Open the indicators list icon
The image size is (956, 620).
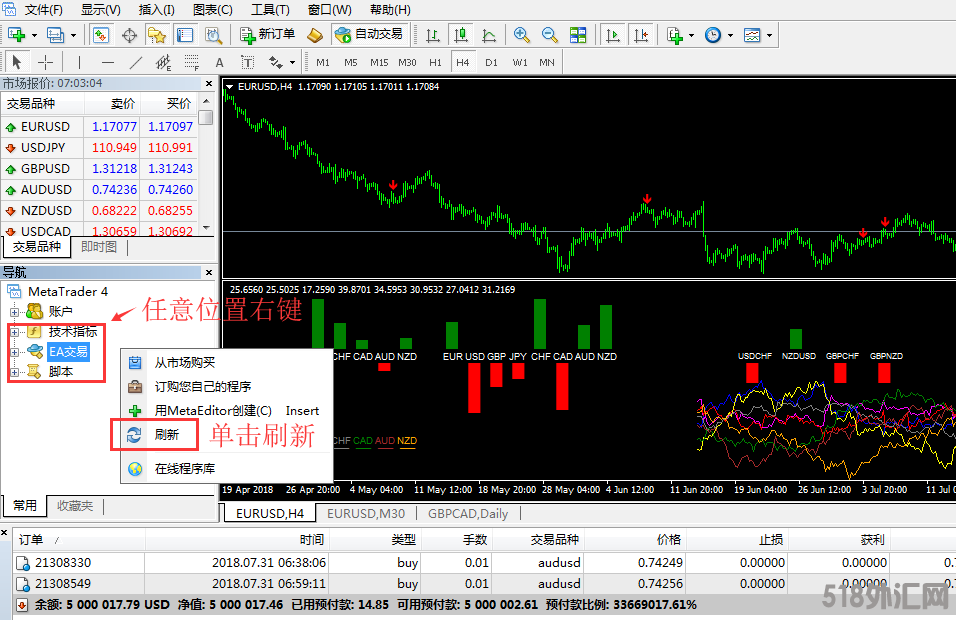point(674,35)
